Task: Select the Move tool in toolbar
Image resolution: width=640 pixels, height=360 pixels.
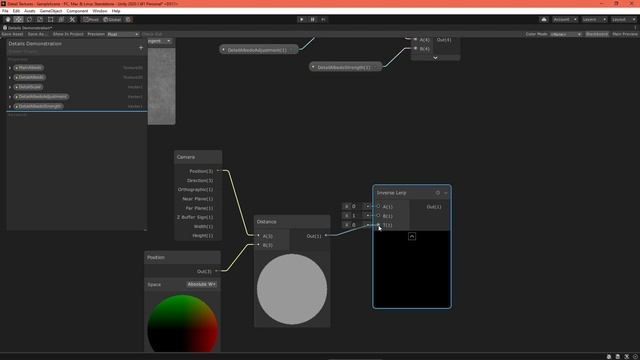Action: (x=18, y=20)
